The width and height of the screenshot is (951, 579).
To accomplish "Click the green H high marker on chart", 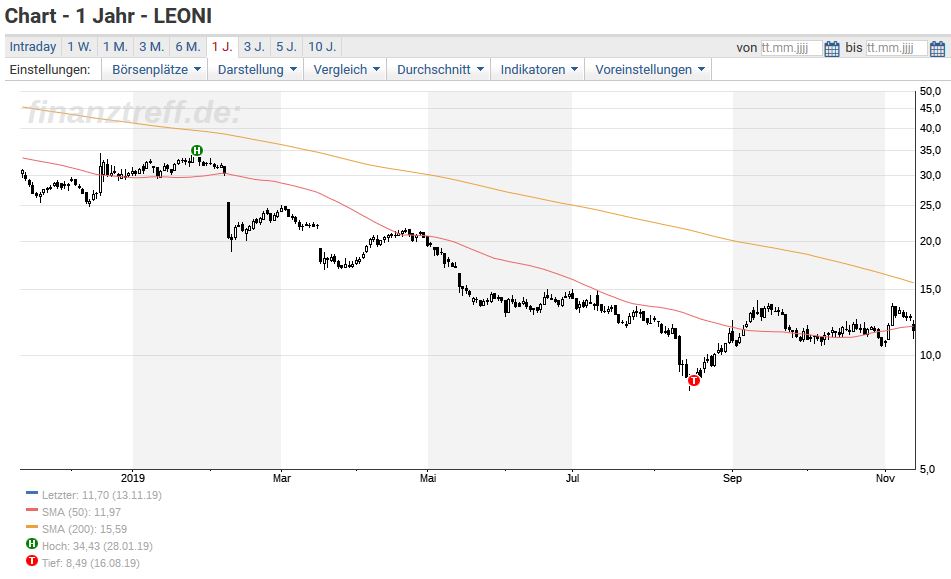I will click(197, 150).
